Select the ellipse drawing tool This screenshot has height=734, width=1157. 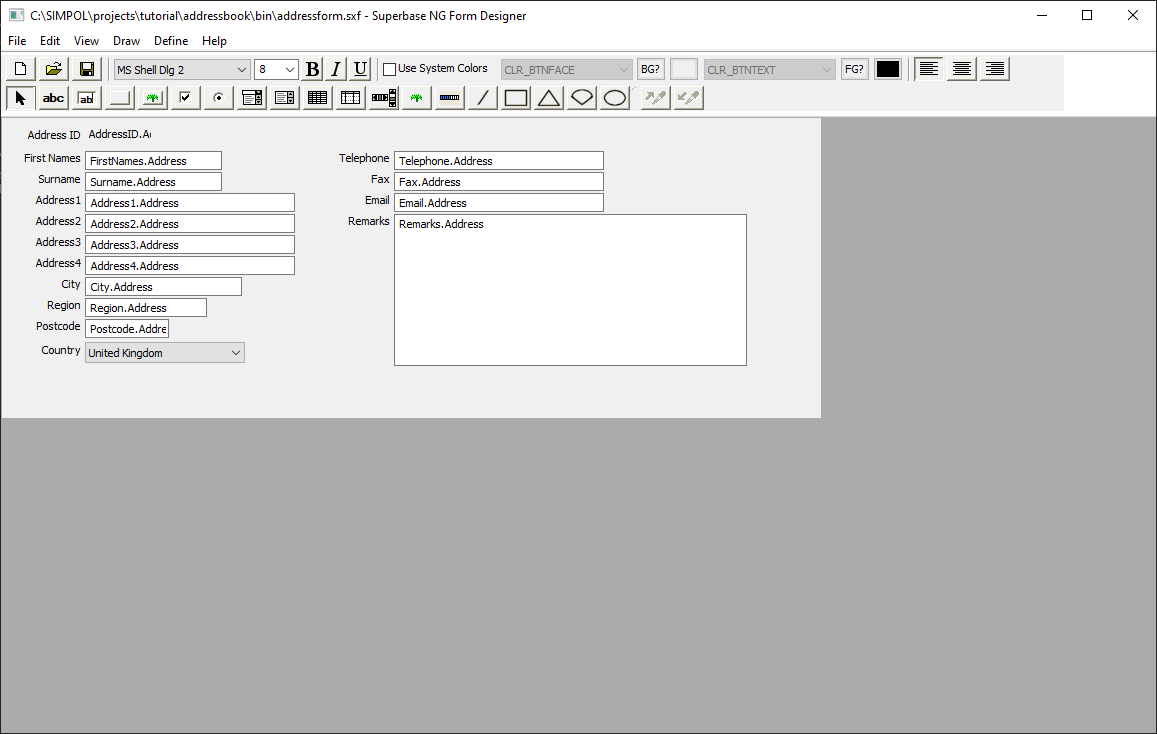(614, 97)
